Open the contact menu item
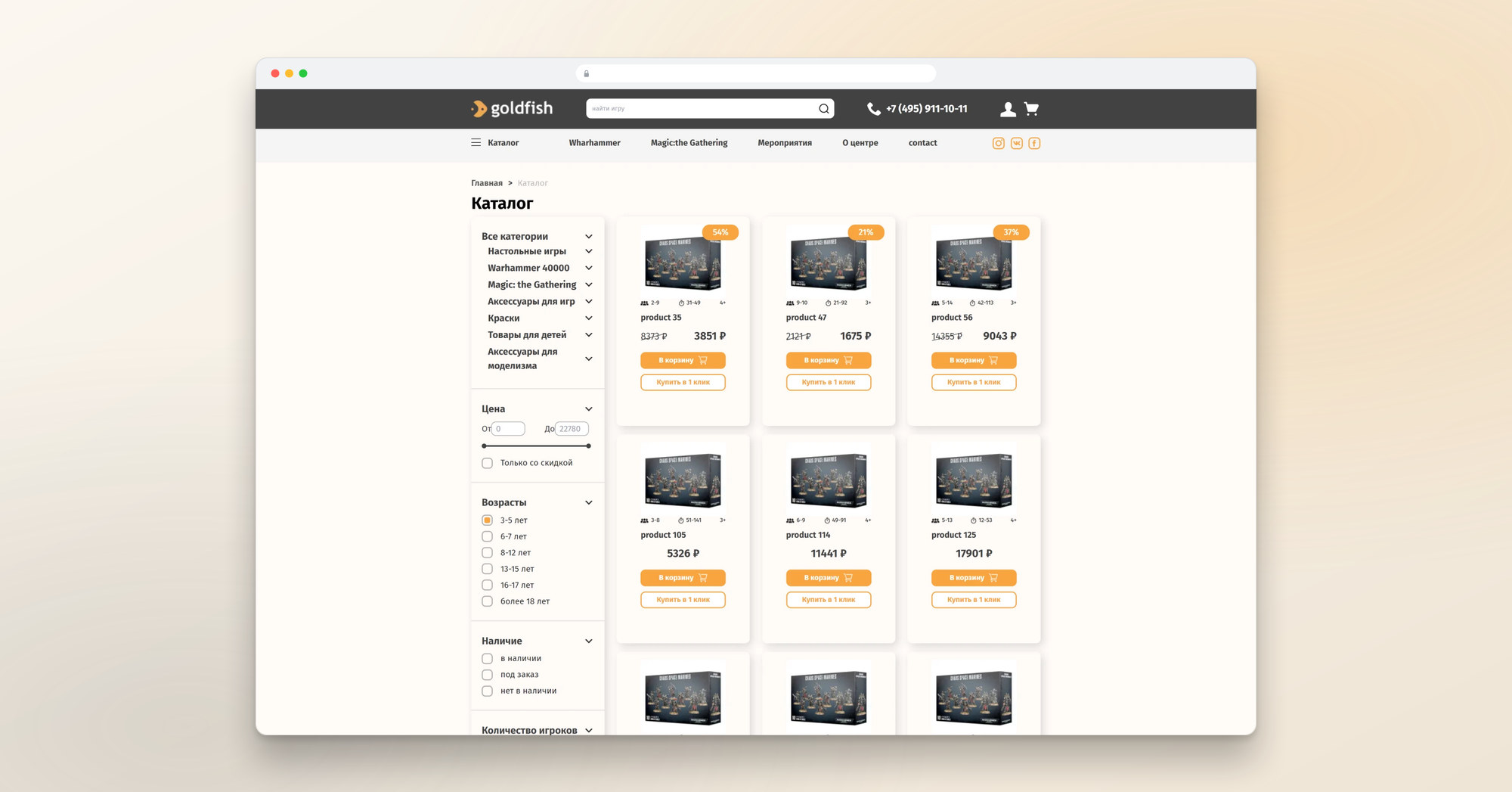 (x=922, y=143)
